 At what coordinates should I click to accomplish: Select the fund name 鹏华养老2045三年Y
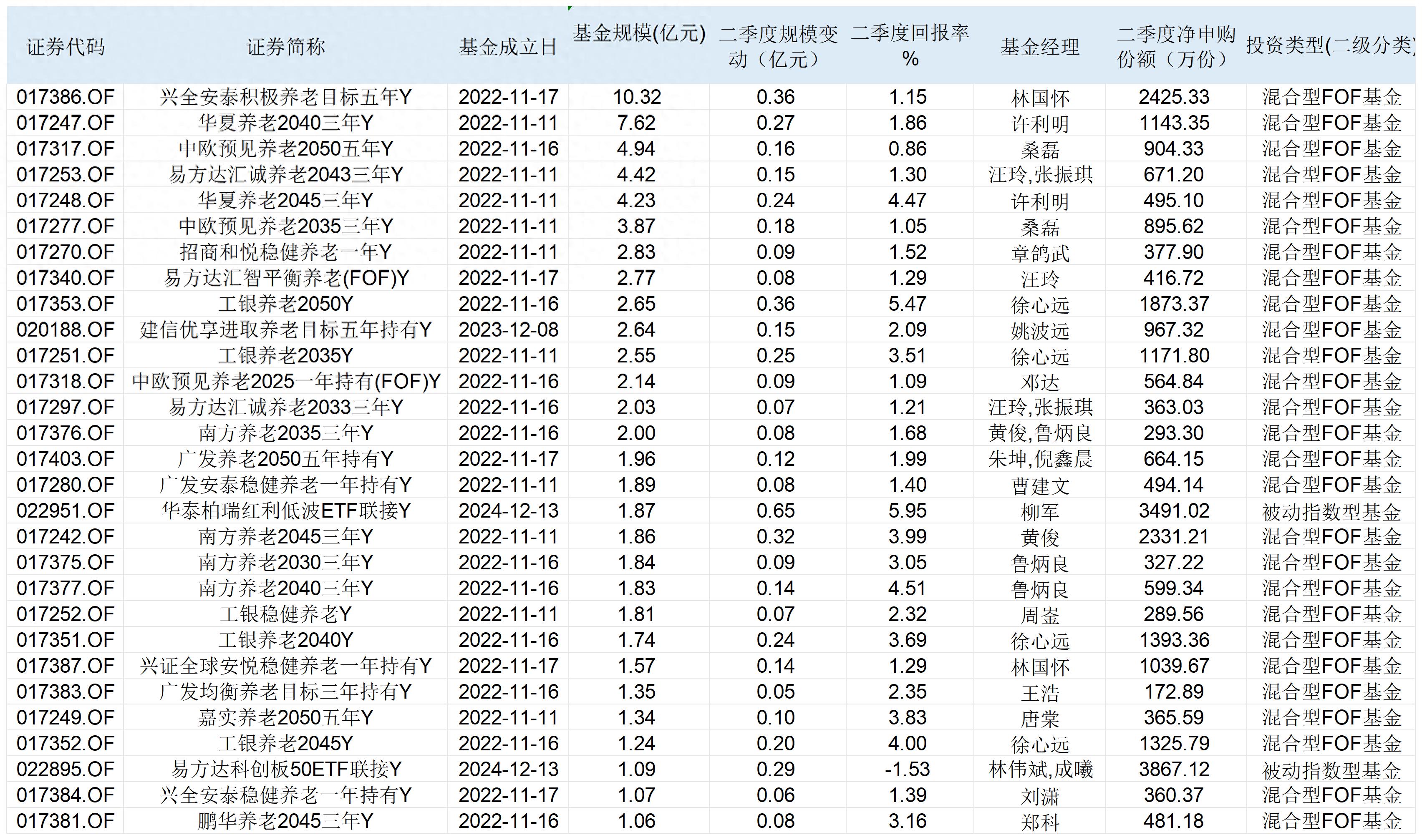tap(286, 821)
